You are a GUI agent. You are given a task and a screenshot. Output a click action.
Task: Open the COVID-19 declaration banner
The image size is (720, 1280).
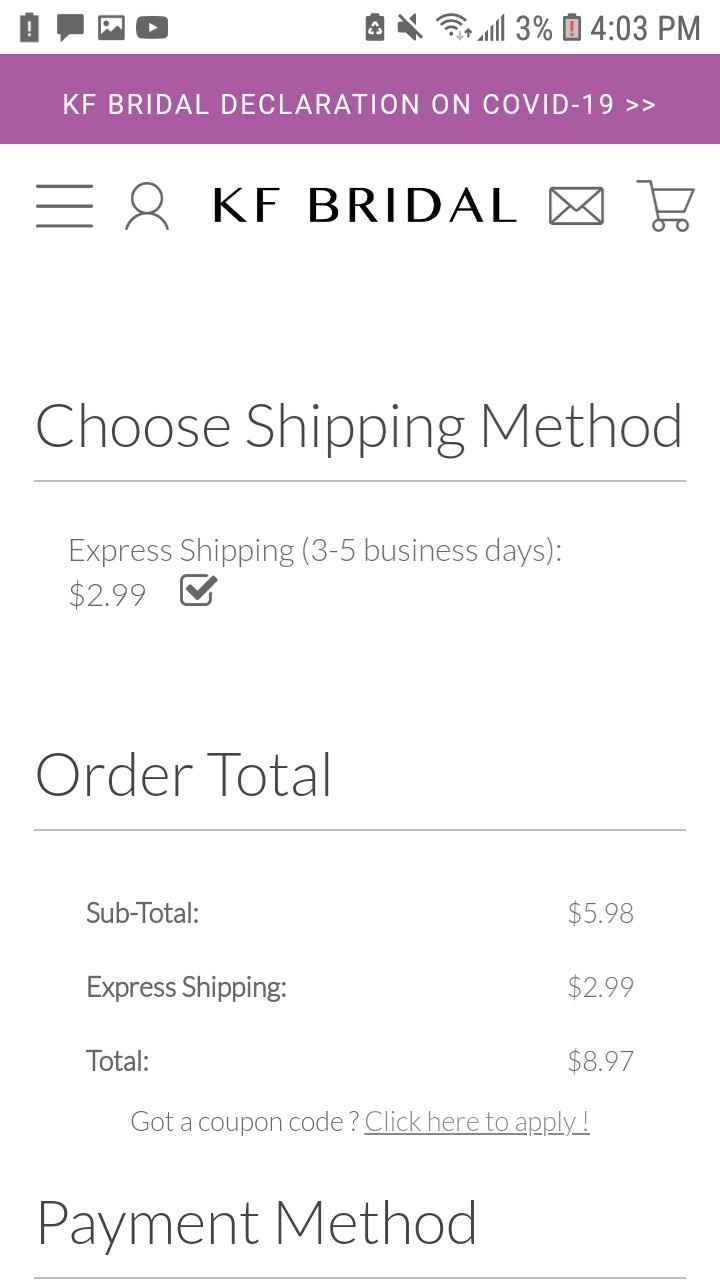[360, 104]
